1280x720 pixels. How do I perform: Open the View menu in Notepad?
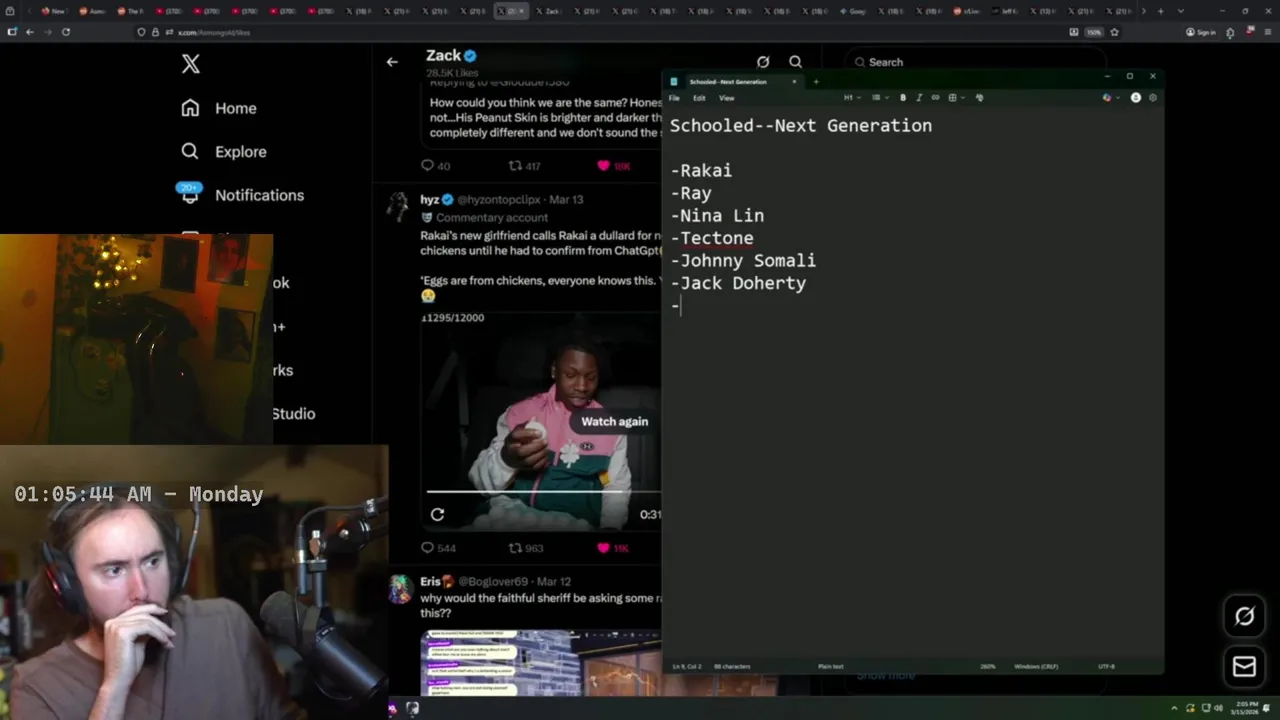pyautogui.click(x=727, y=98)
